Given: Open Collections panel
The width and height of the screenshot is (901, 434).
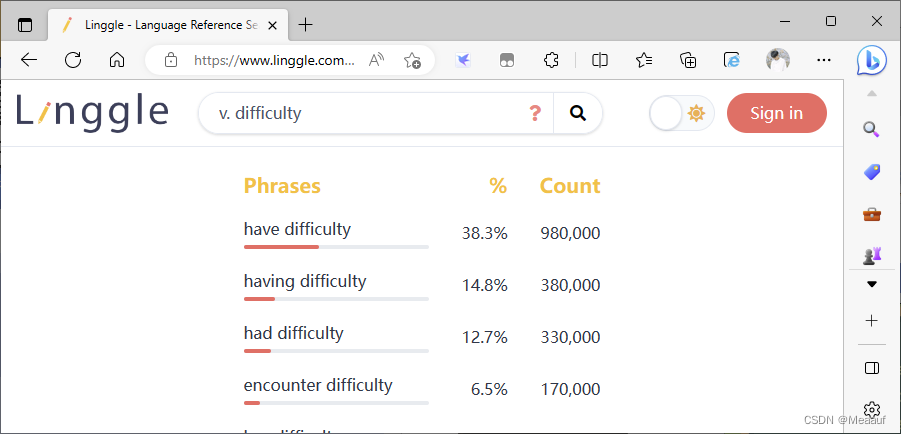Looking at the screenshot, I should click(x=688, y=60).
